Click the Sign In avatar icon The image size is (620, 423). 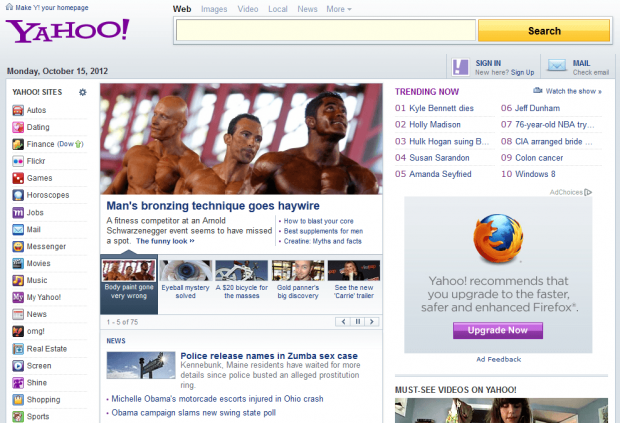click(460, 67)
